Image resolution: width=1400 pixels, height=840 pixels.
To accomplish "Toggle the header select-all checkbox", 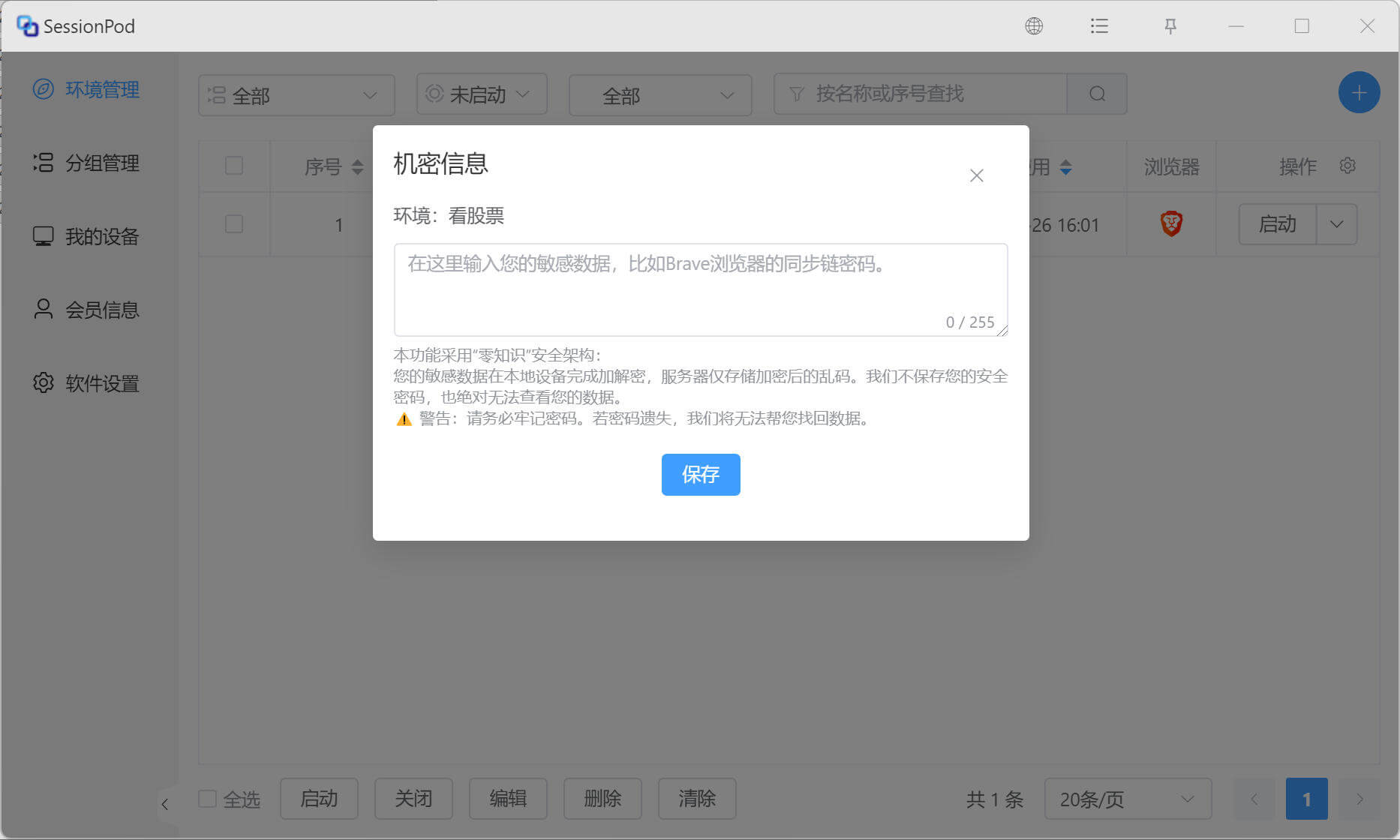I will pos(234,165).
